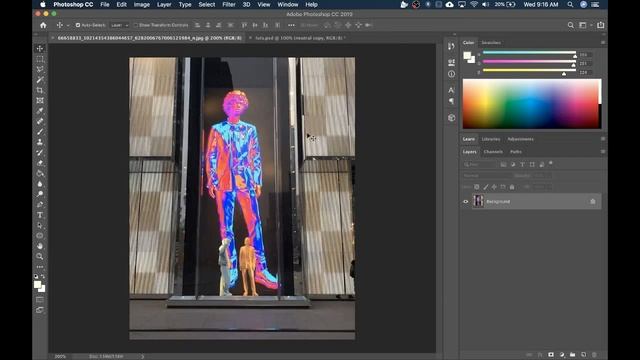Go to the Home screen
This screenshot has width=640, height=360.
click(x=43, y=25)
